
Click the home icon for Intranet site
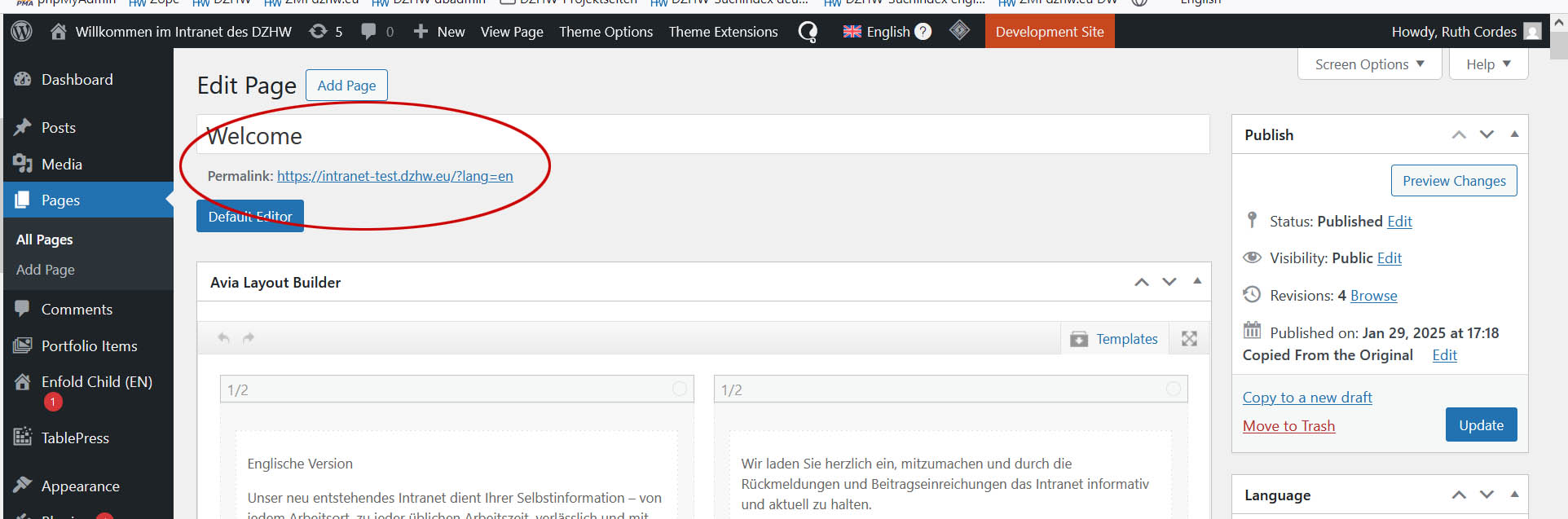click(x=58, y=32)
